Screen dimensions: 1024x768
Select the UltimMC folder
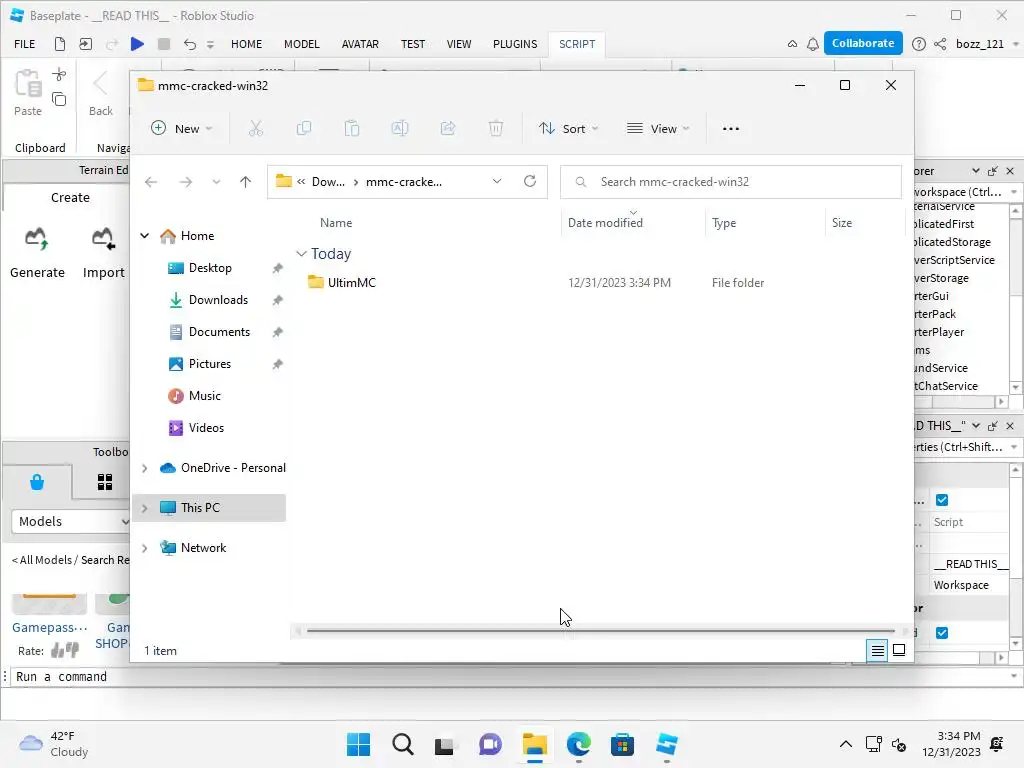point(351,283)
